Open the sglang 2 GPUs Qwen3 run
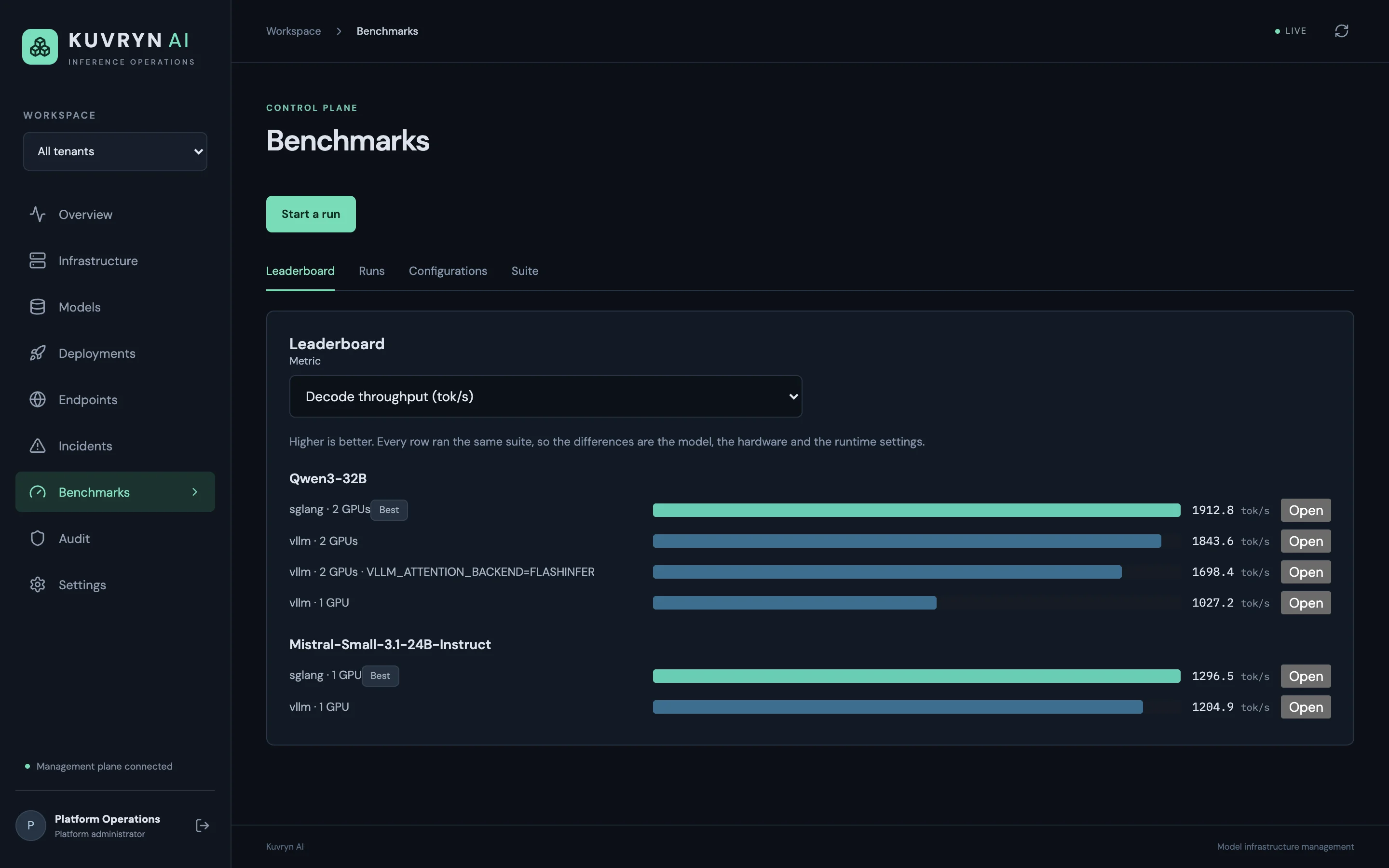This screenshot has height=868, width=1389. click(x=1305, y=510)
